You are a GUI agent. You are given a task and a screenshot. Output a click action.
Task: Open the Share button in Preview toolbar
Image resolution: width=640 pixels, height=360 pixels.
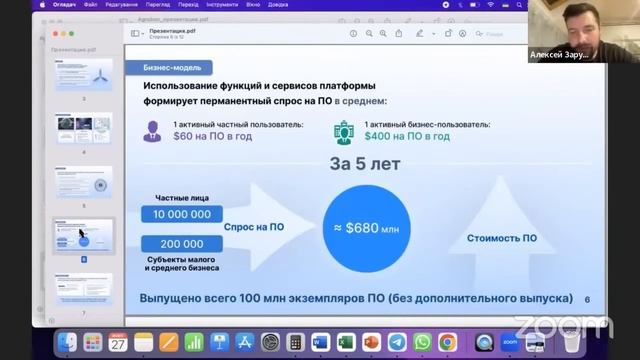tap(399, 33)
